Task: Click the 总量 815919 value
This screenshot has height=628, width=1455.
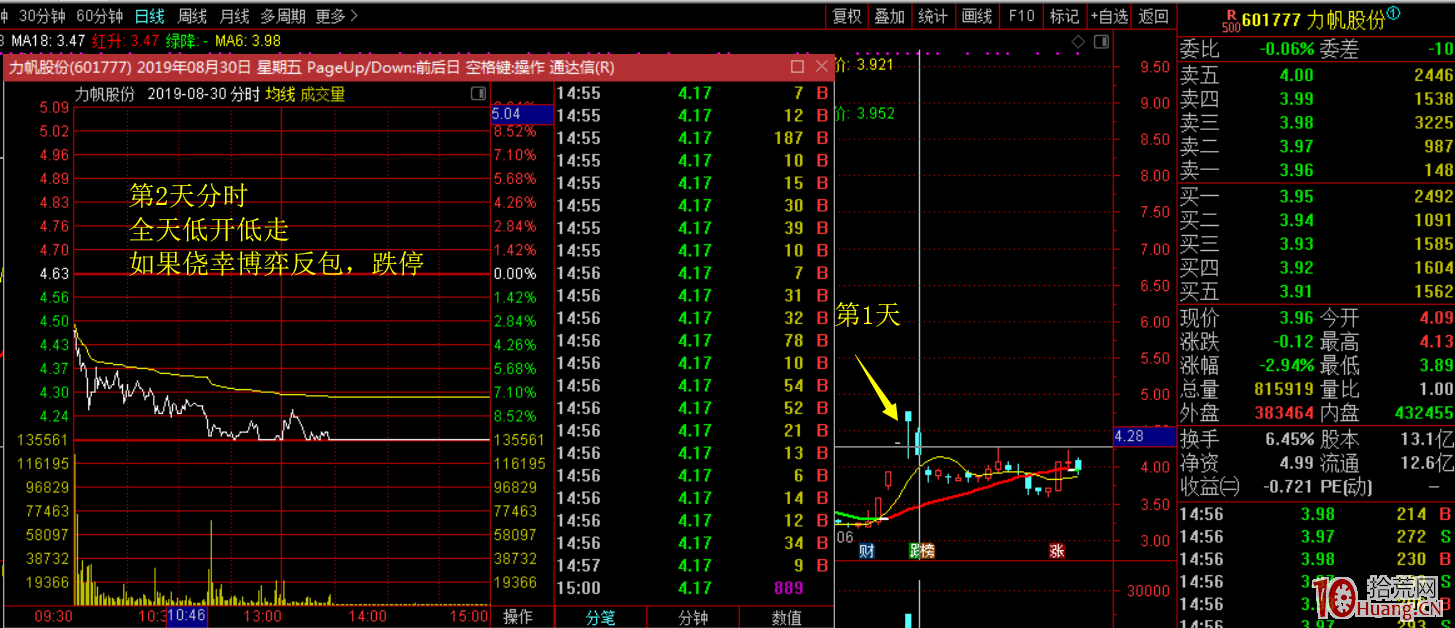Action: 1285,390
